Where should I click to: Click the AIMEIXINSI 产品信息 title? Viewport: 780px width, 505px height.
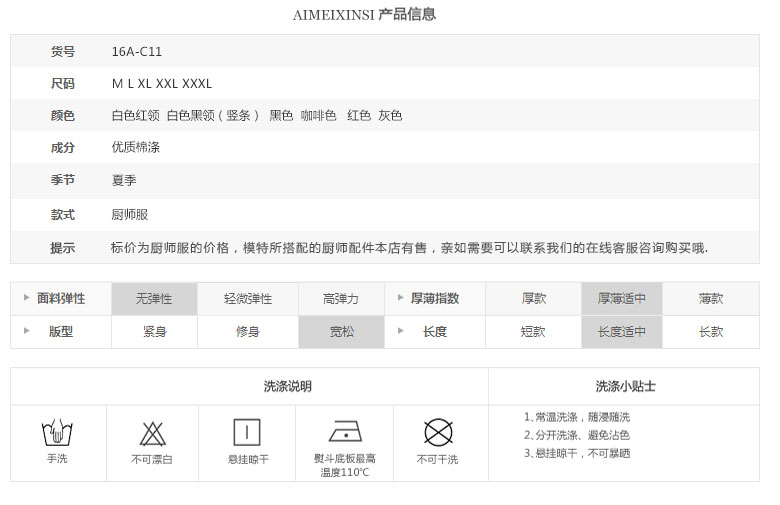click(364, 14)
